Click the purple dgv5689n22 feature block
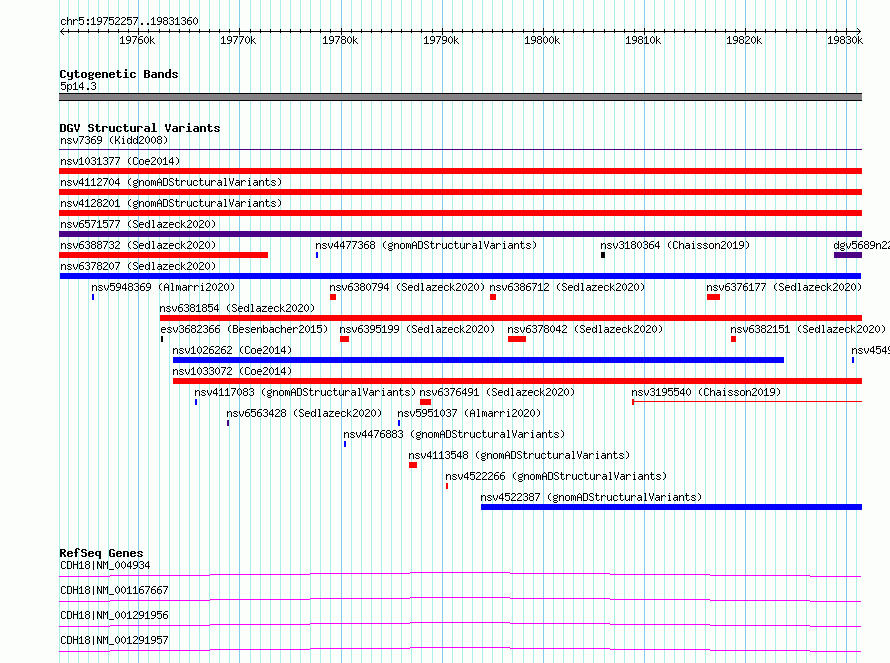This screenshot has width=890, height=663. [x=847, y=255]
